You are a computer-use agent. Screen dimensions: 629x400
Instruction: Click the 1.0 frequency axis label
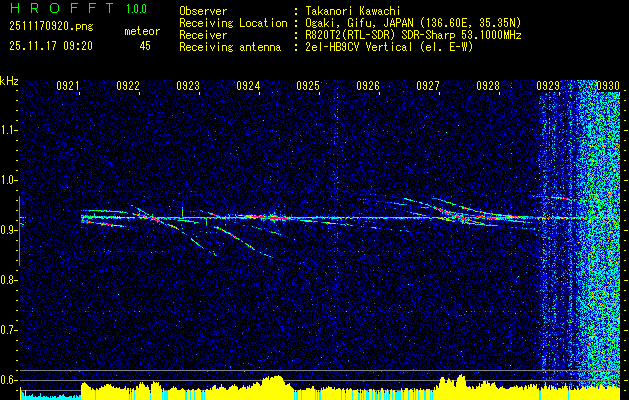pos(8,180)
